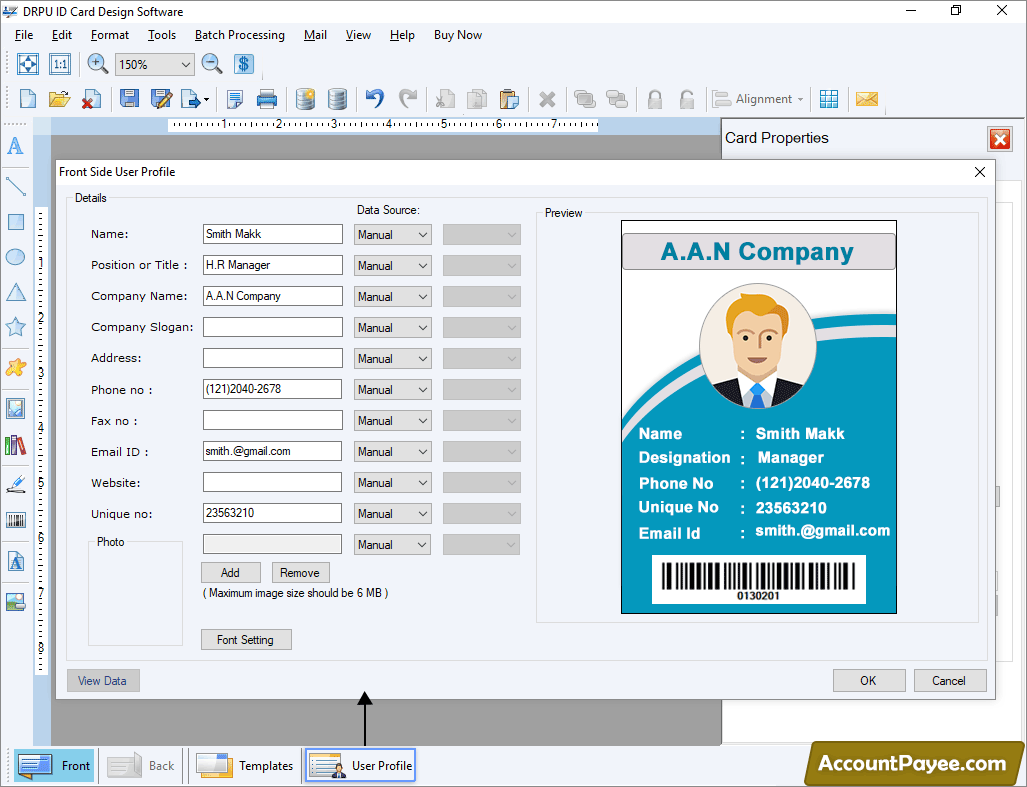The image size is (1027, 787).
Task: Click the Add photo button
Action: [x=231, y=573]
